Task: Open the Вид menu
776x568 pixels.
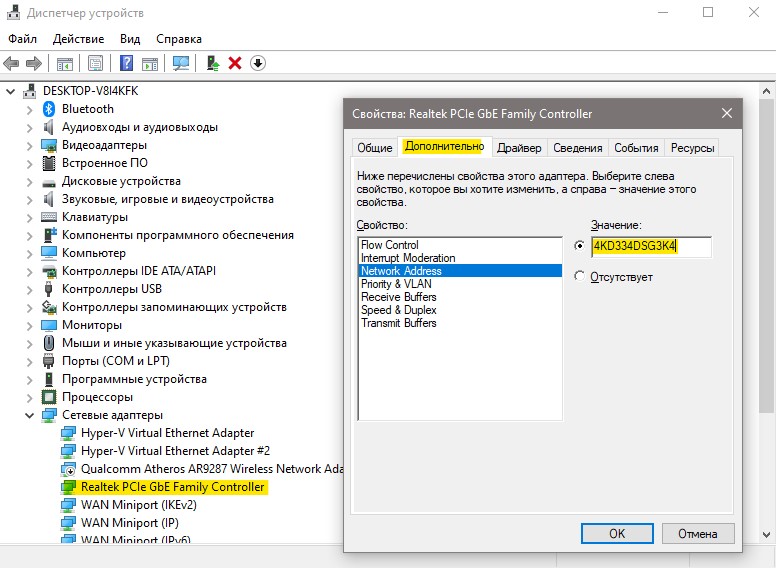Action: (x=130, y=39)
